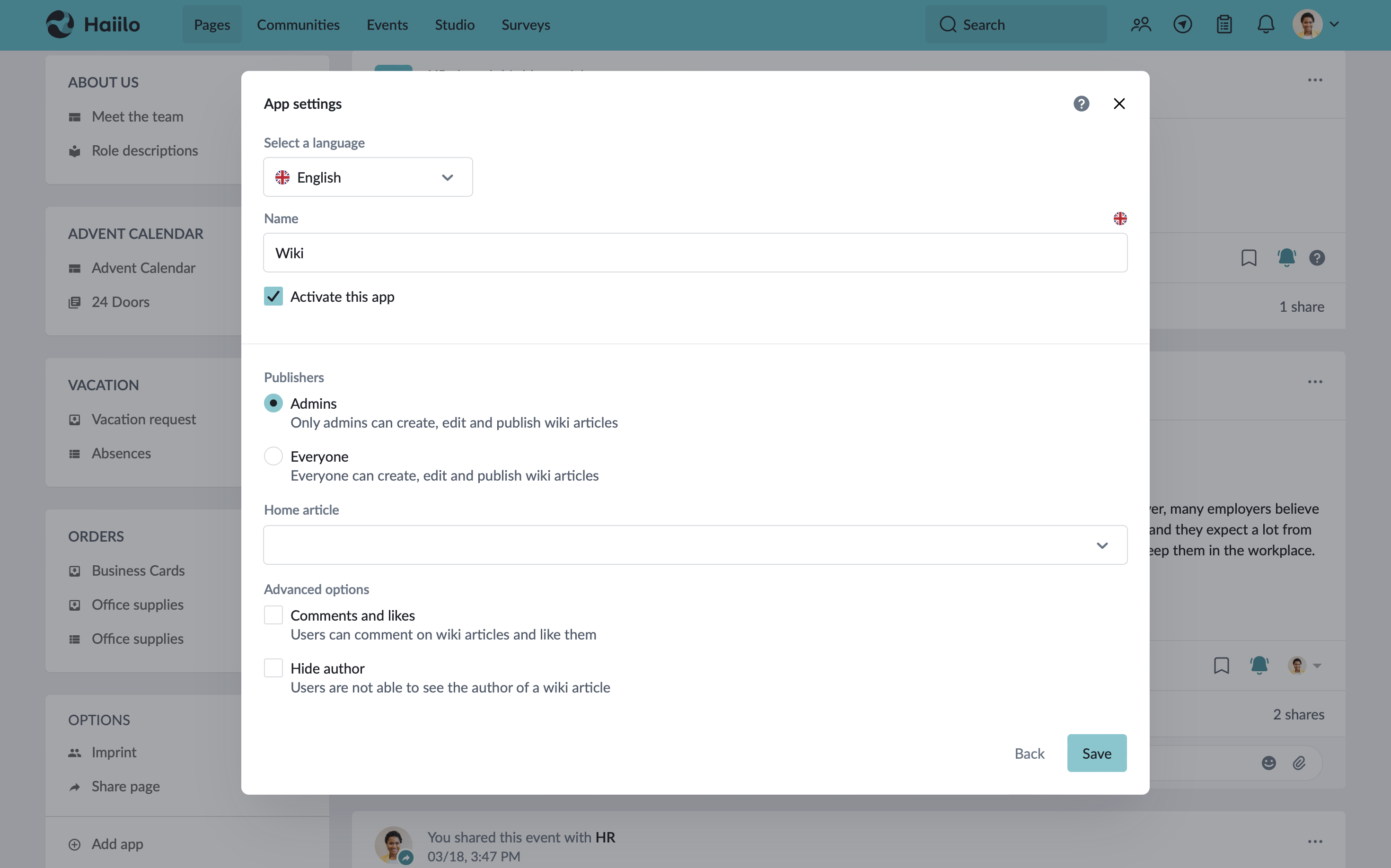The height and width of the screenshot is (868, 1391).
Task: Click the help icon in App settings
Action: [x=1081, y=103]
